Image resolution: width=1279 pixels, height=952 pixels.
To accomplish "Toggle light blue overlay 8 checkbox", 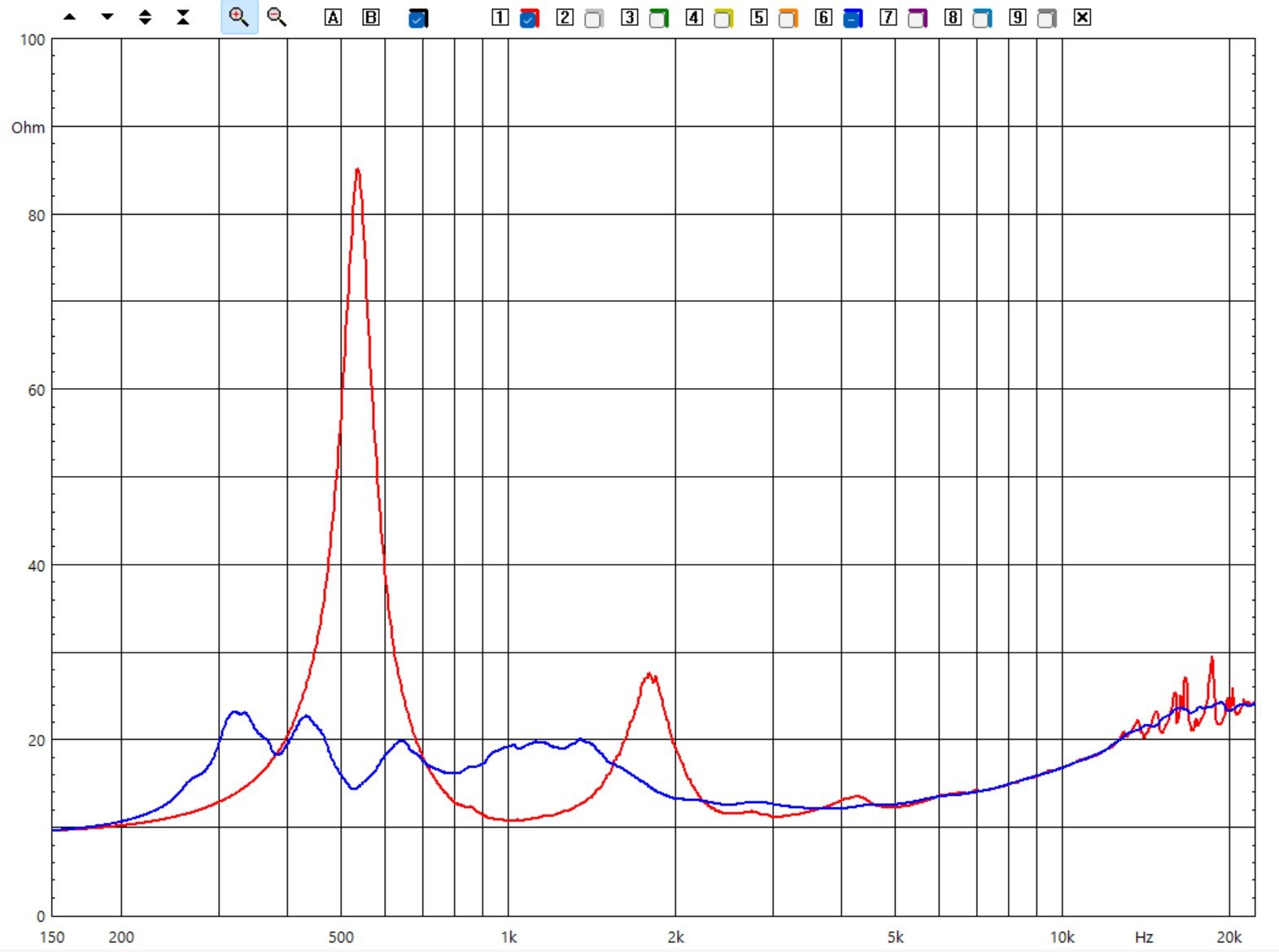I will tap(982, 19).
